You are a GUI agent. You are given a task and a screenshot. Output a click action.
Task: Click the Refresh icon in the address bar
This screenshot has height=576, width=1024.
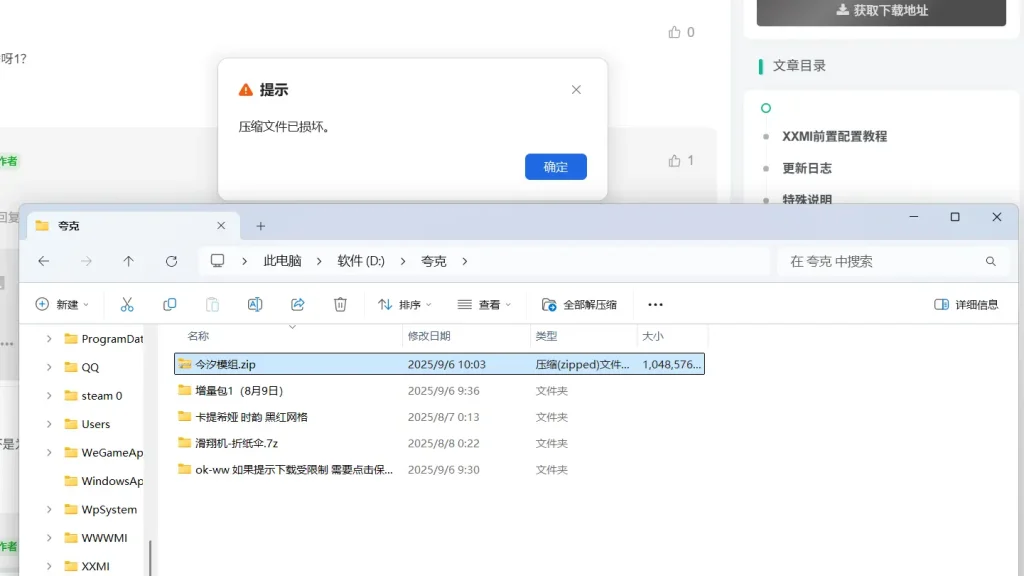tap(171, 261)
